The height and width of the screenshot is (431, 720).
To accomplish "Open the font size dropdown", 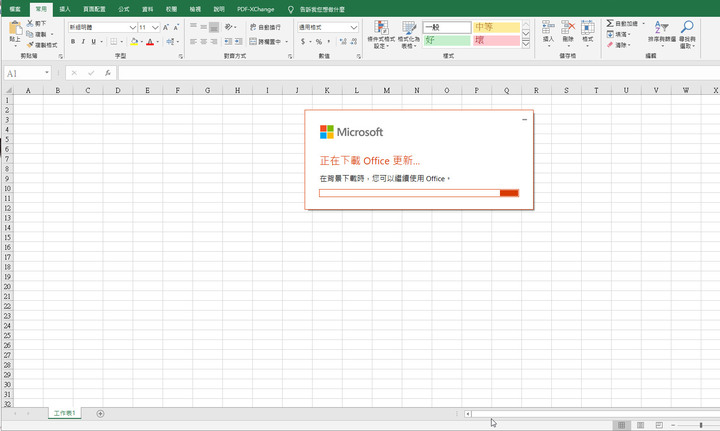I will (x=155, y=28).
